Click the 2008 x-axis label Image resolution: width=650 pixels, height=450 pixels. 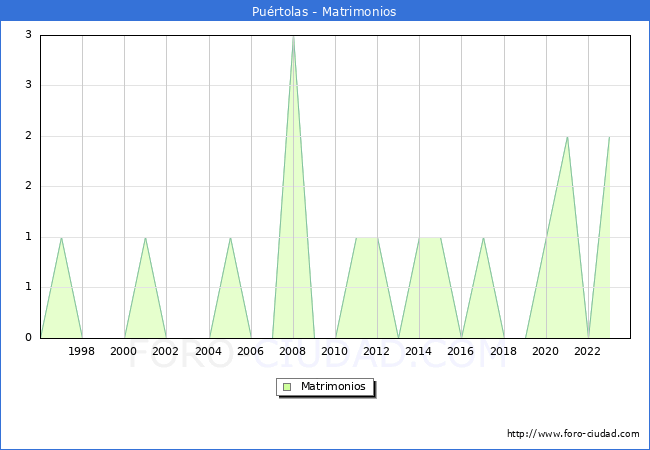(293, 351)
